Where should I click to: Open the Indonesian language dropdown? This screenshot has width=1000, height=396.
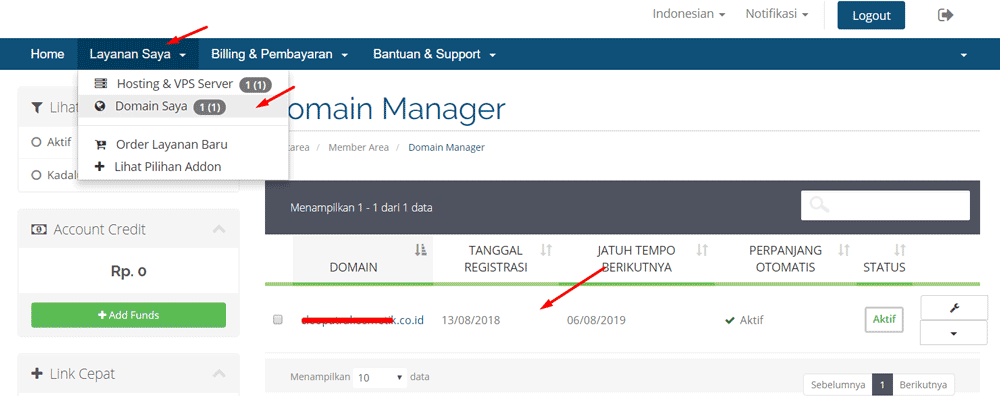(x=689, y=14)
